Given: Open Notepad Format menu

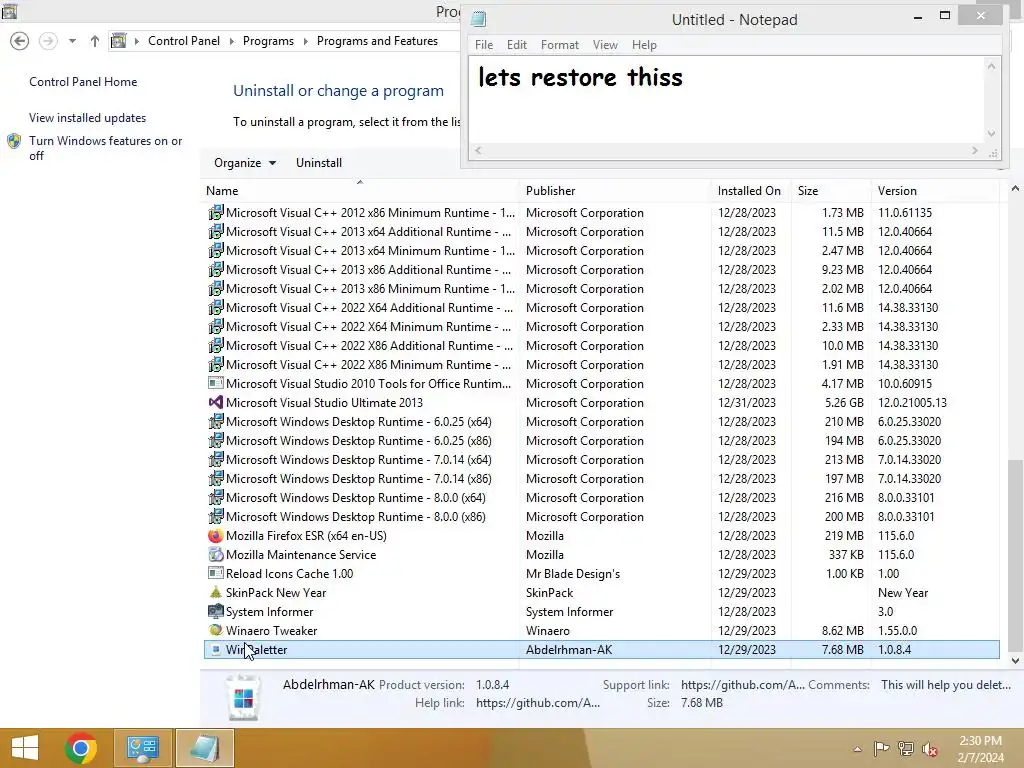Looking at the screenshot, I should (560, 44).
